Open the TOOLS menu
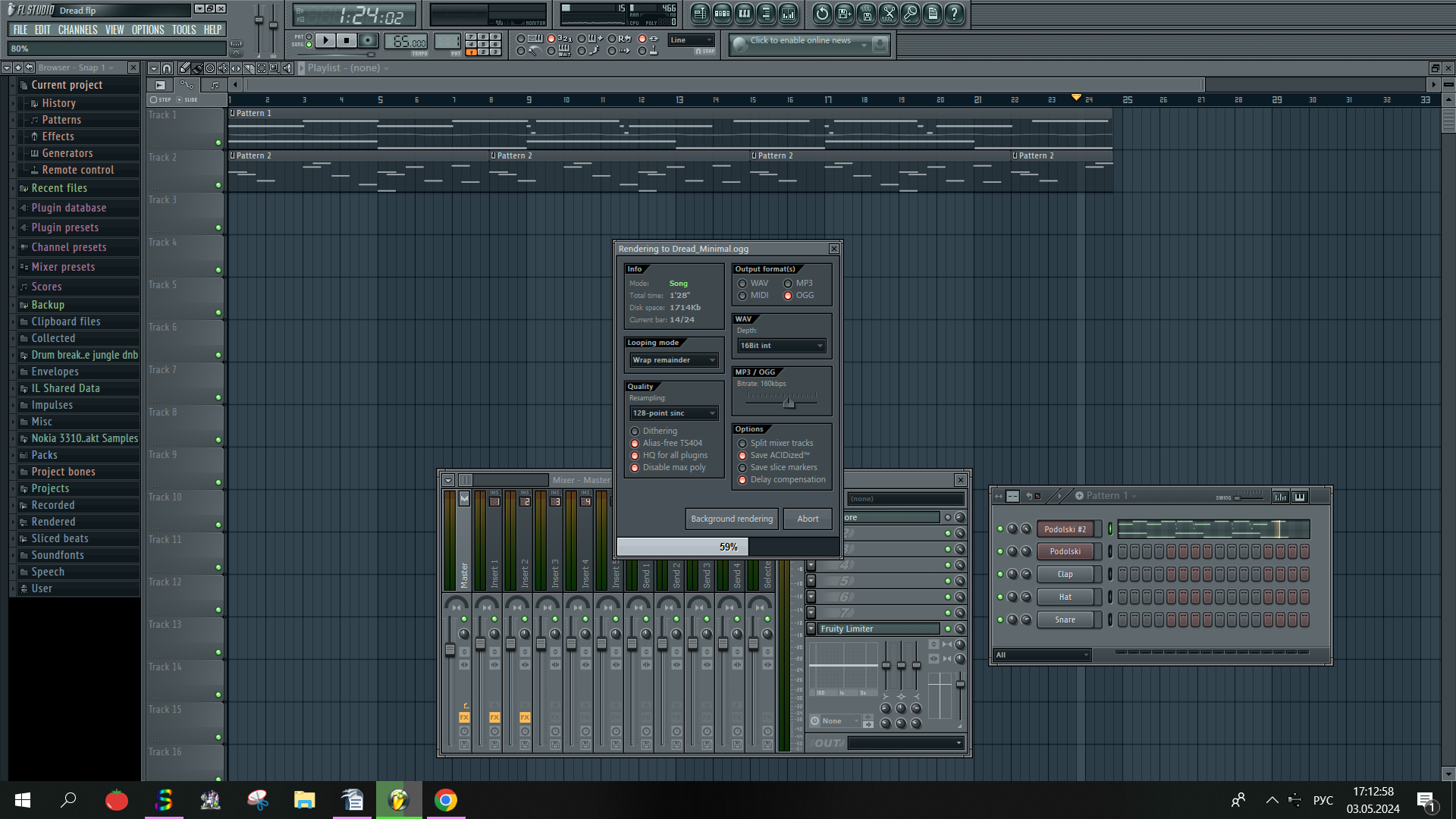1456x819 pixels. coord(184,30)
